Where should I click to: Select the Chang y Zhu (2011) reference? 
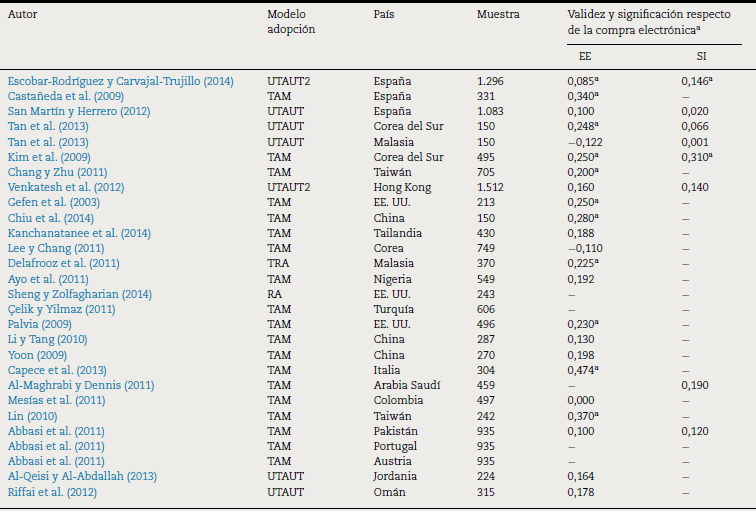click(x=58, y=172)
